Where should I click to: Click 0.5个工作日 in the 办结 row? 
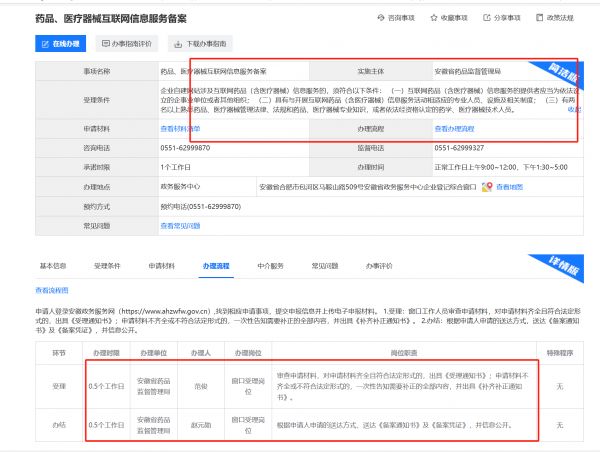(106, 425)
